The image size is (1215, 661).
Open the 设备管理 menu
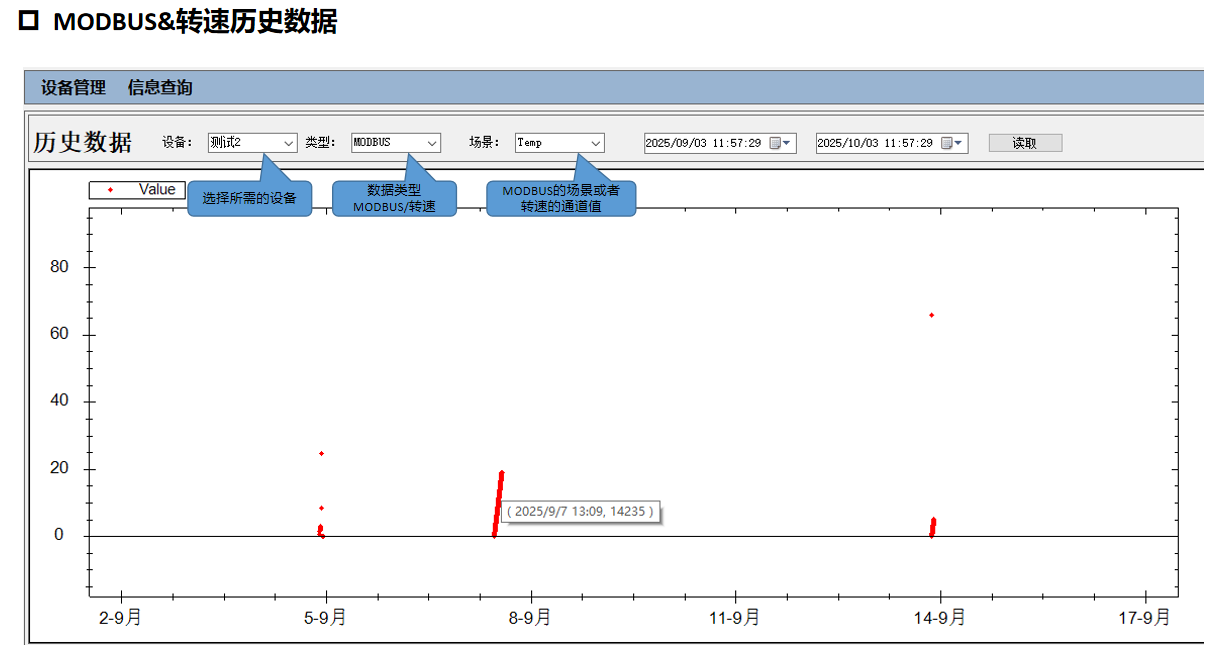point(73,88)
